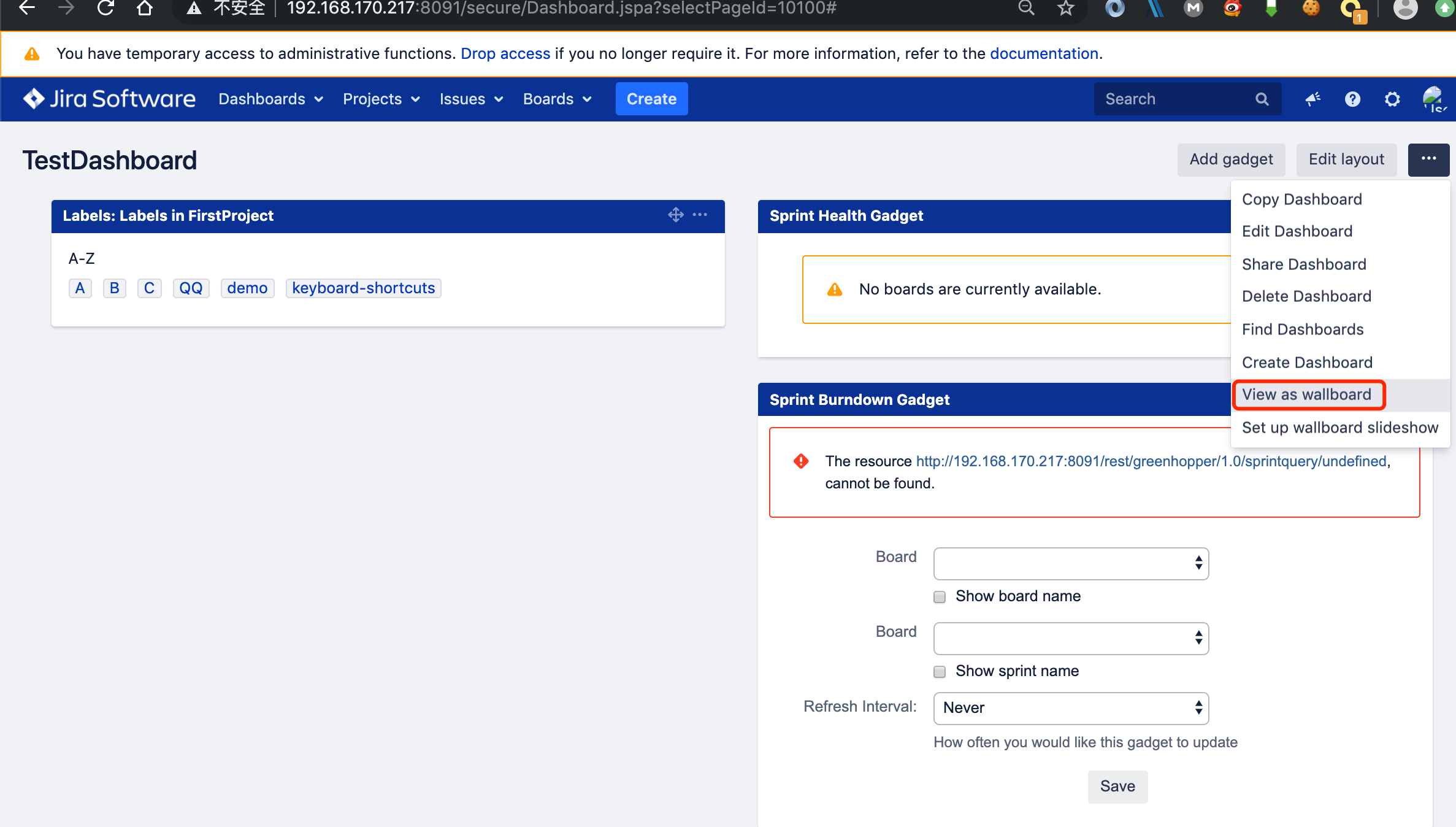Open the user profile avatar in Jira header
The image size is (1456, 827).
1434,99
